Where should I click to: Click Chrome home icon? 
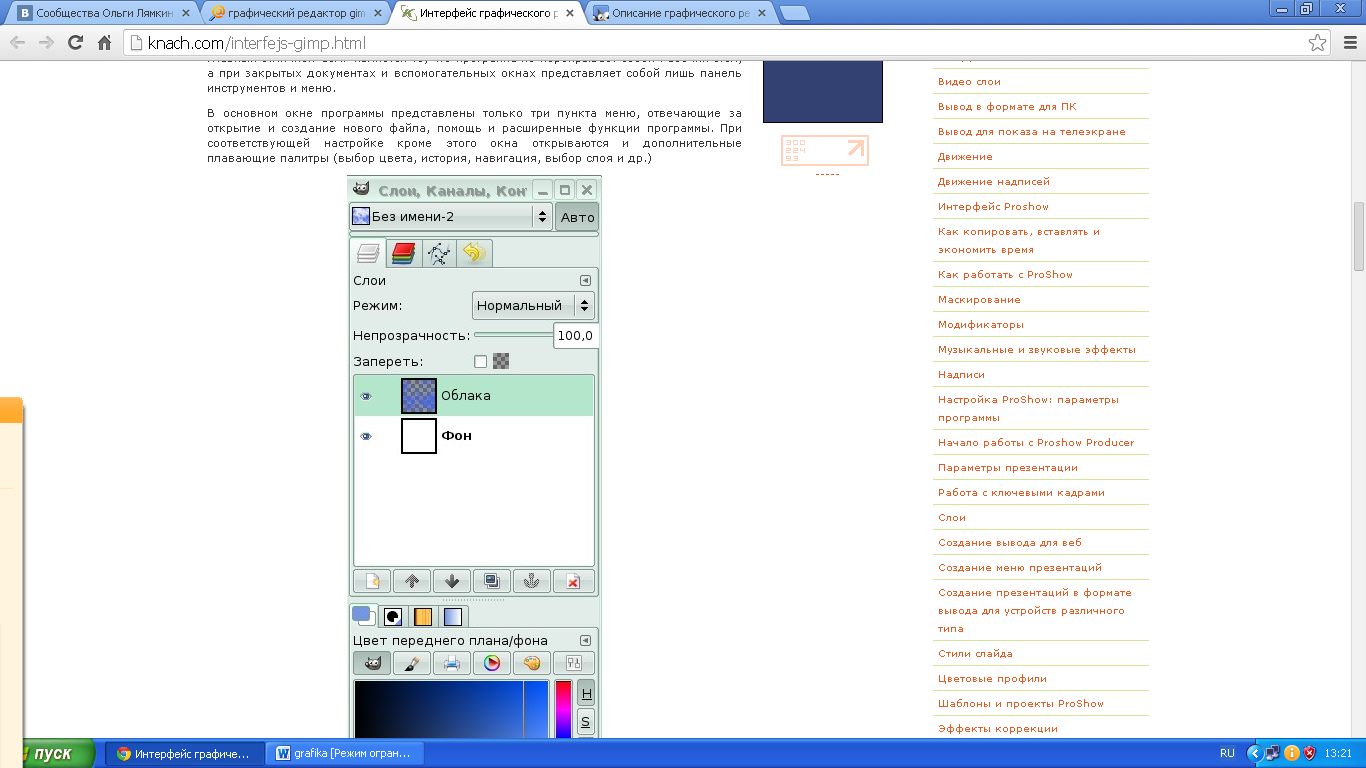[x=104, y=43]
